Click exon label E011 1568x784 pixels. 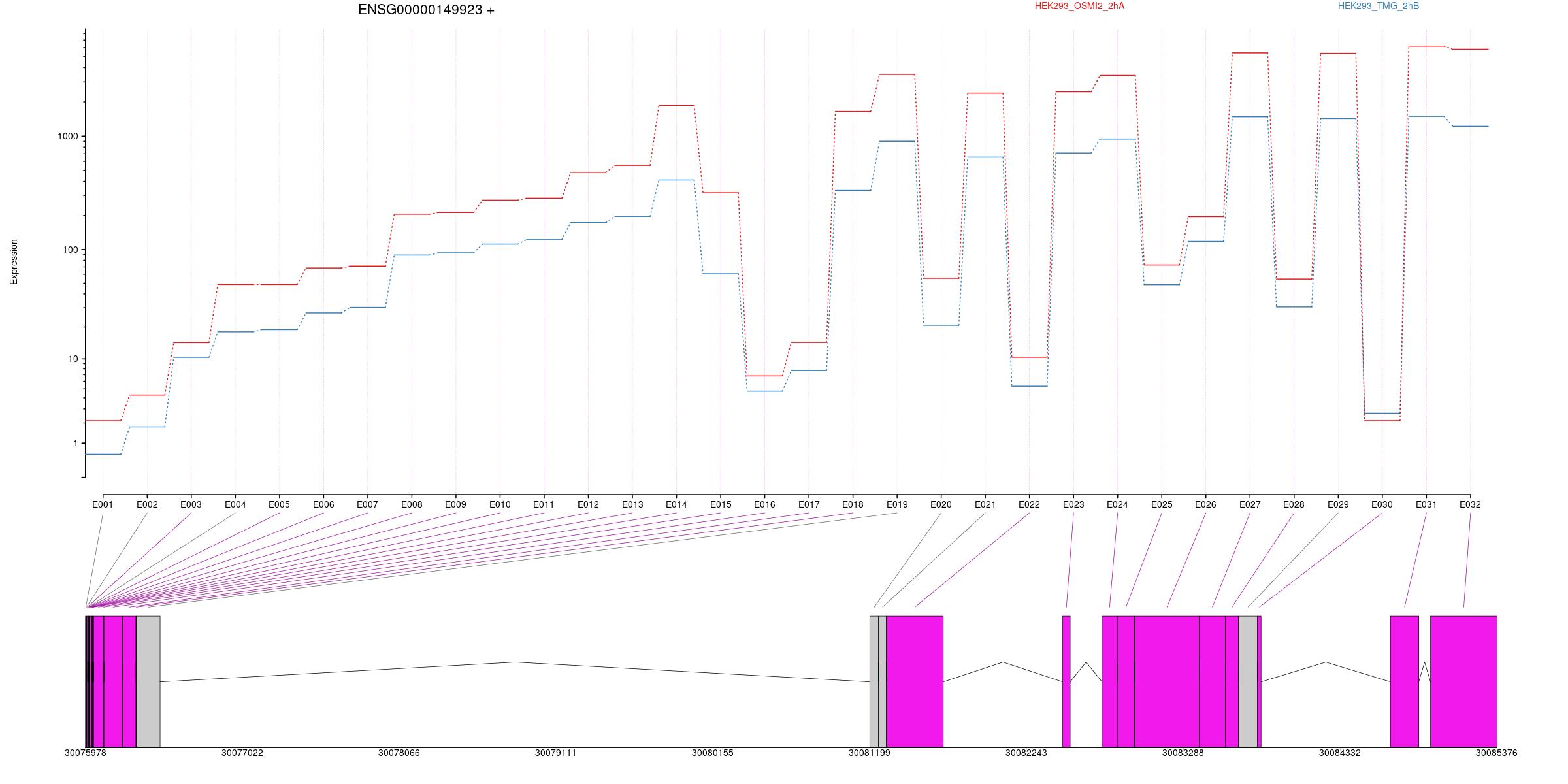point(544,504)
